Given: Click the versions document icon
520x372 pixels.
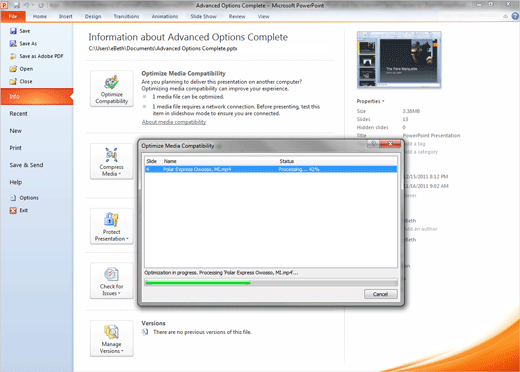Looking at the screenshot, I should click(145, 332).
